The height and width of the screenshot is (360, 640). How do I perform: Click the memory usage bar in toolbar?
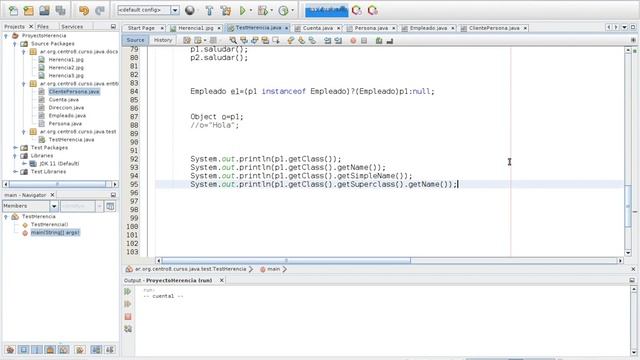tap(327, 11)
